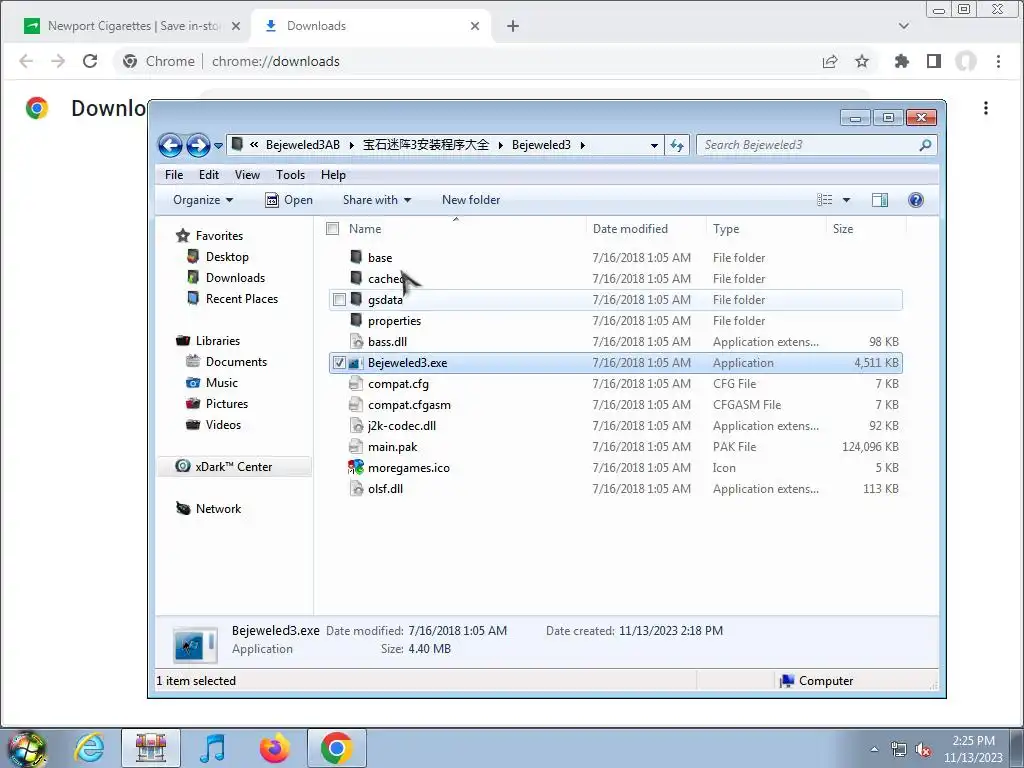Screen dimensions: 1024x768
Task: Open Recent Places in sidebar
Action: click(242, 298)
